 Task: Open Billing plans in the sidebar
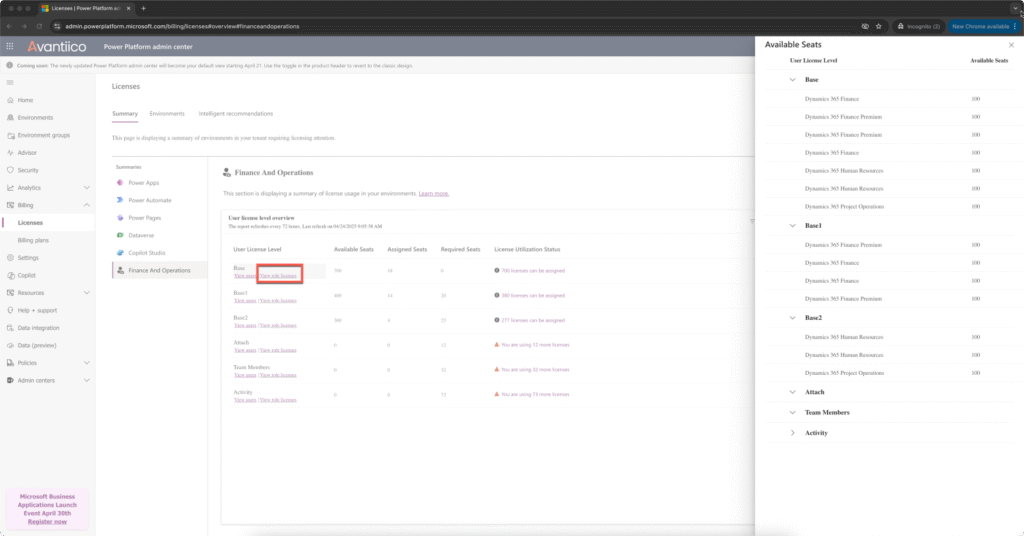tap(33, 240)
